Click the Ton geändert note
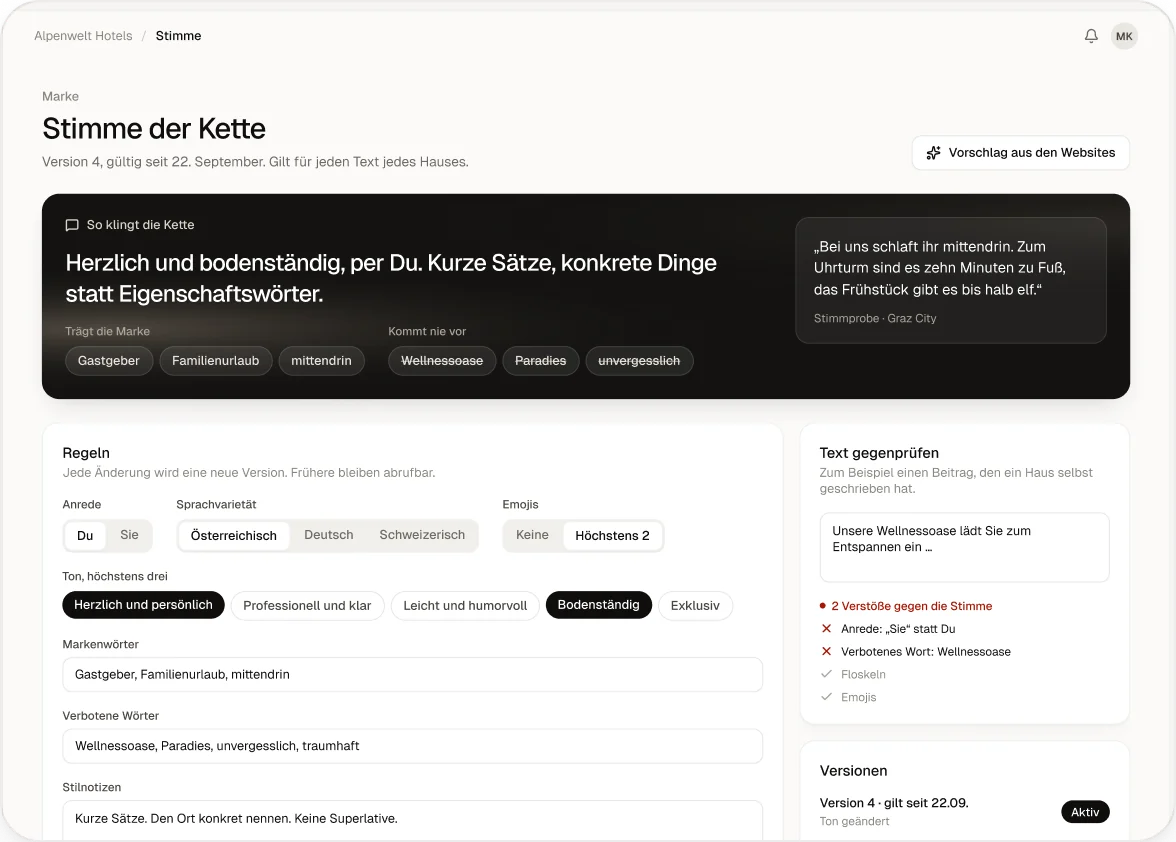This screenshot has width=1176, height=842. click(854, 821)
